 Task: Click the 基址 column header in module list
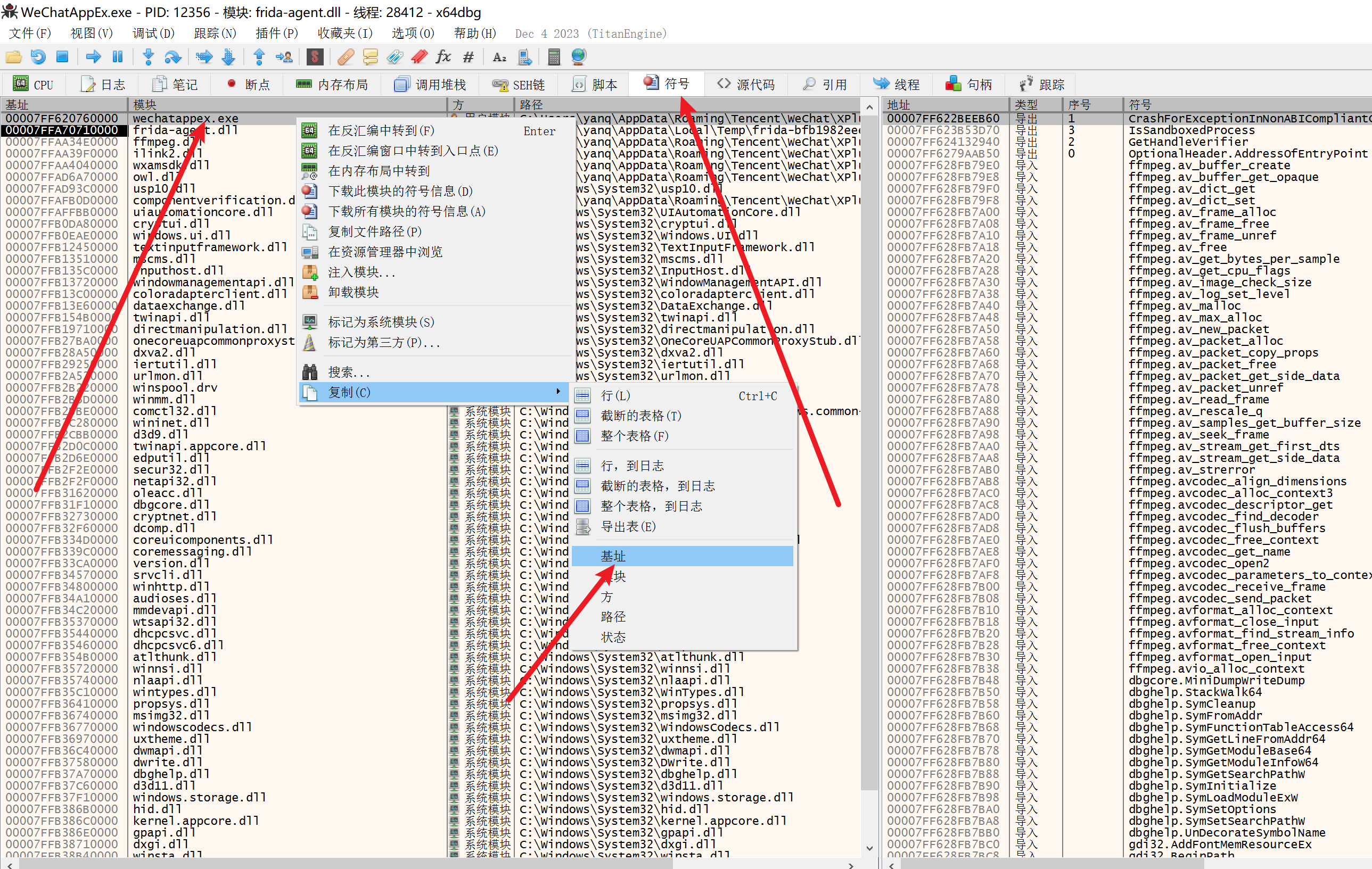click(64, 105)
